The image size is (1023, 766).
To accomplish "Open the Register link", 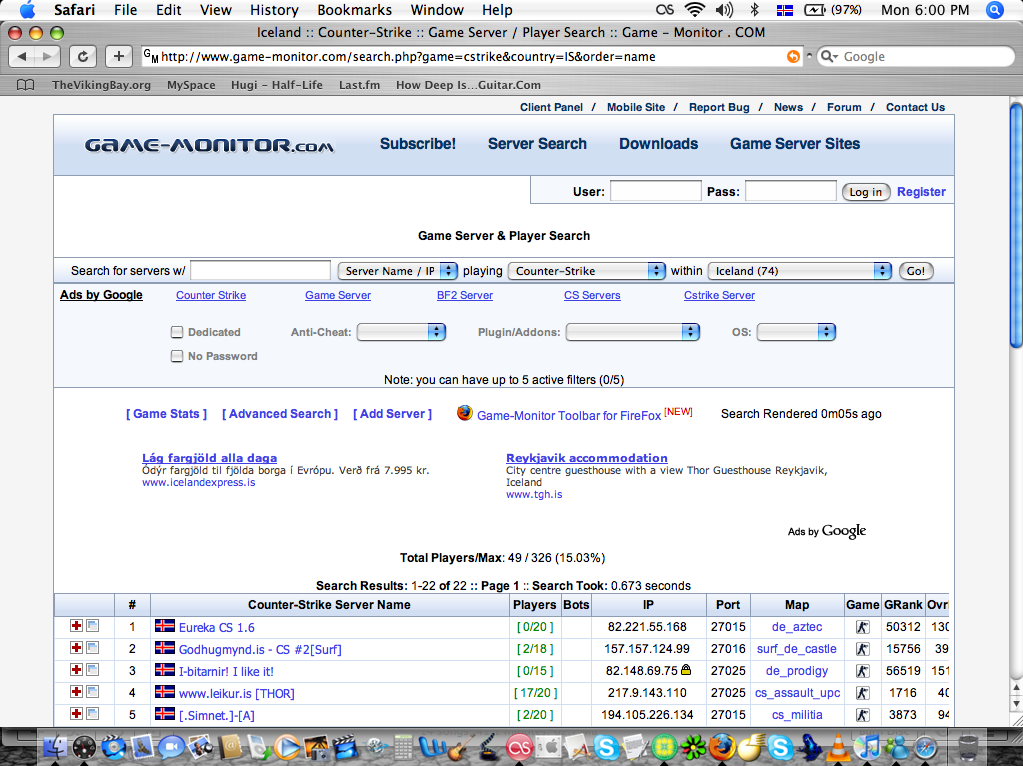I will click(x=921, y=192).
